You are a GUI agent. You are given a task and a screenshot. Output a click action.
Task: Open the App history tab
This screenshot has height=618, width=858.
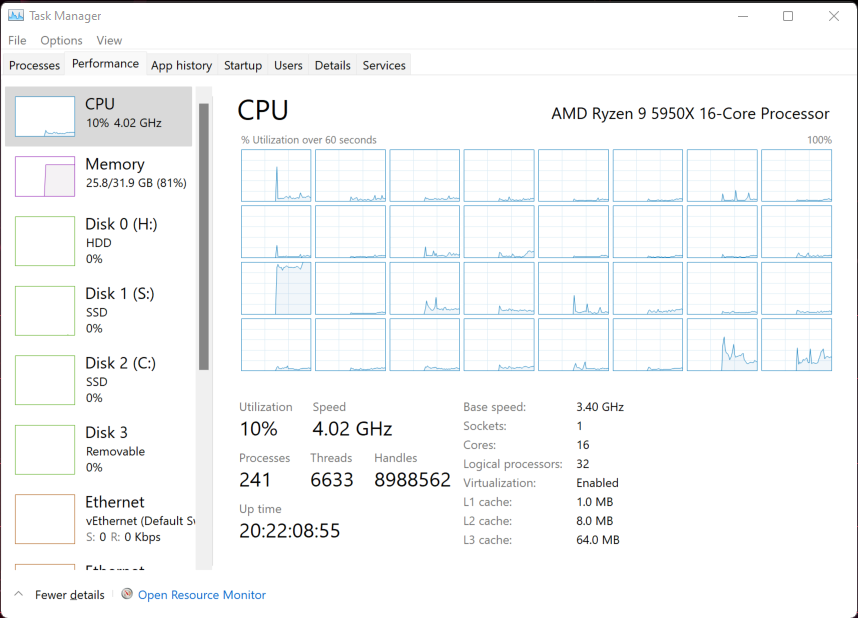(x=181, y=65)
